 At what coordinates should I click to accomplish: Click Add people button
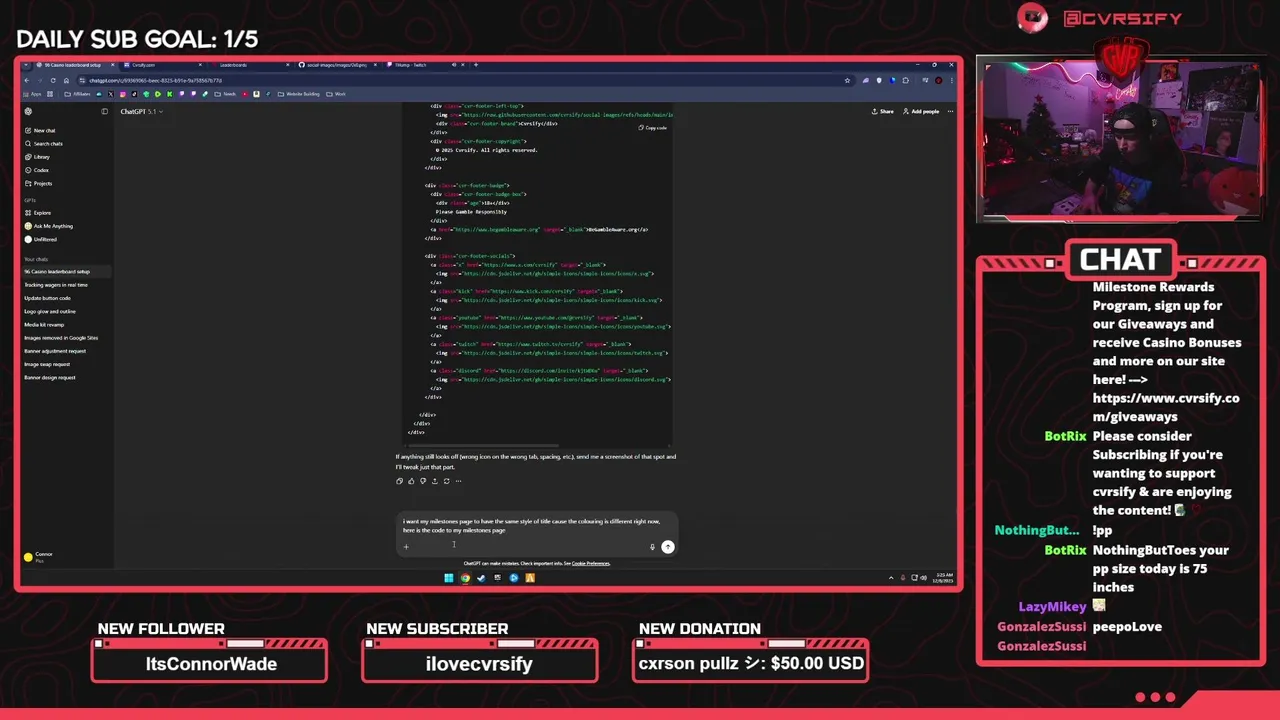921,111
